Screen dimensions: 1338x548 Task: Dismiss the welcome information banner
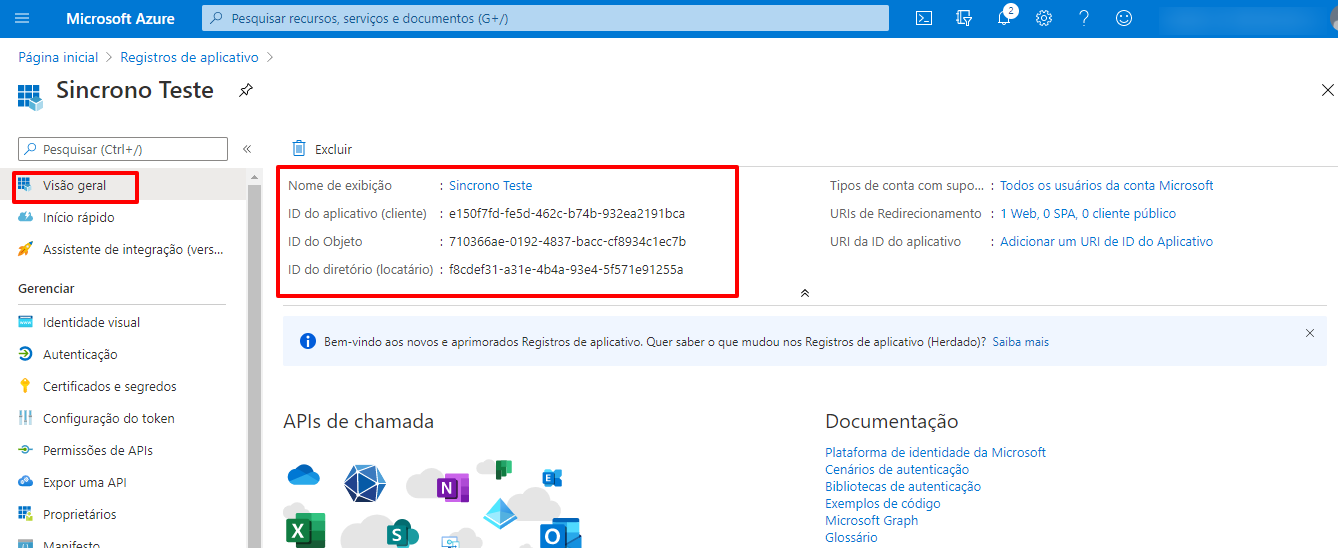point(1310,333)
